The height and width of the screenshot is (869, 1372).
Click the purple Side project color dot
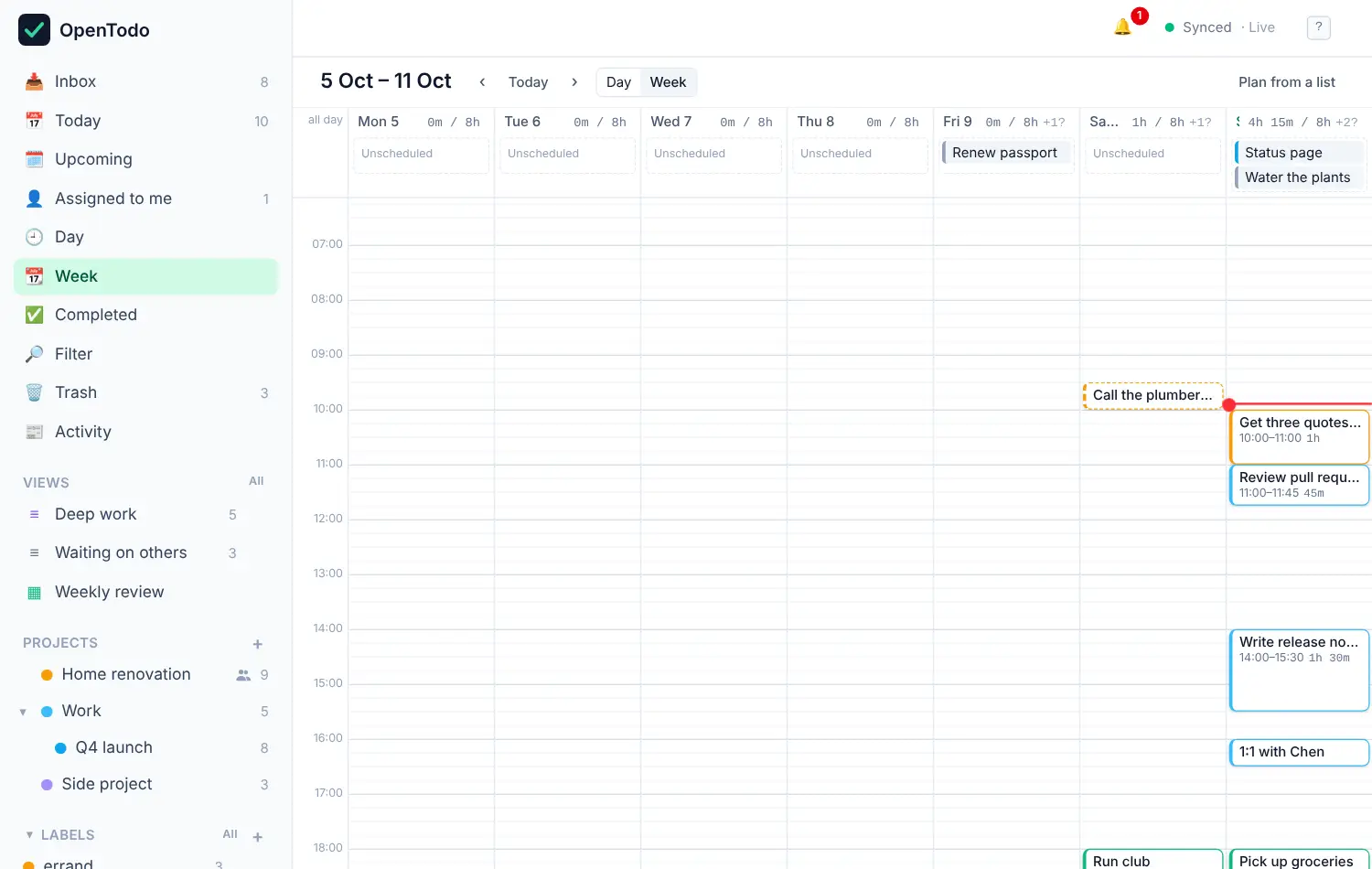[47, 785]
